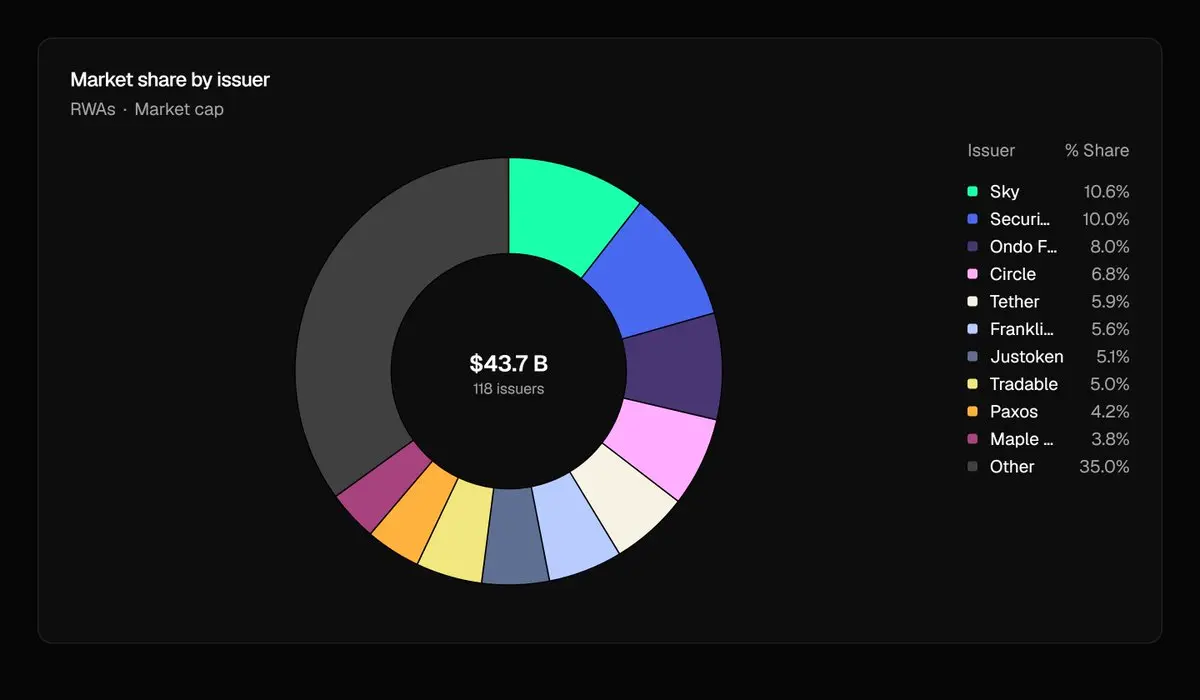Click the Tether cream legend swatch

tap(972, 302)
